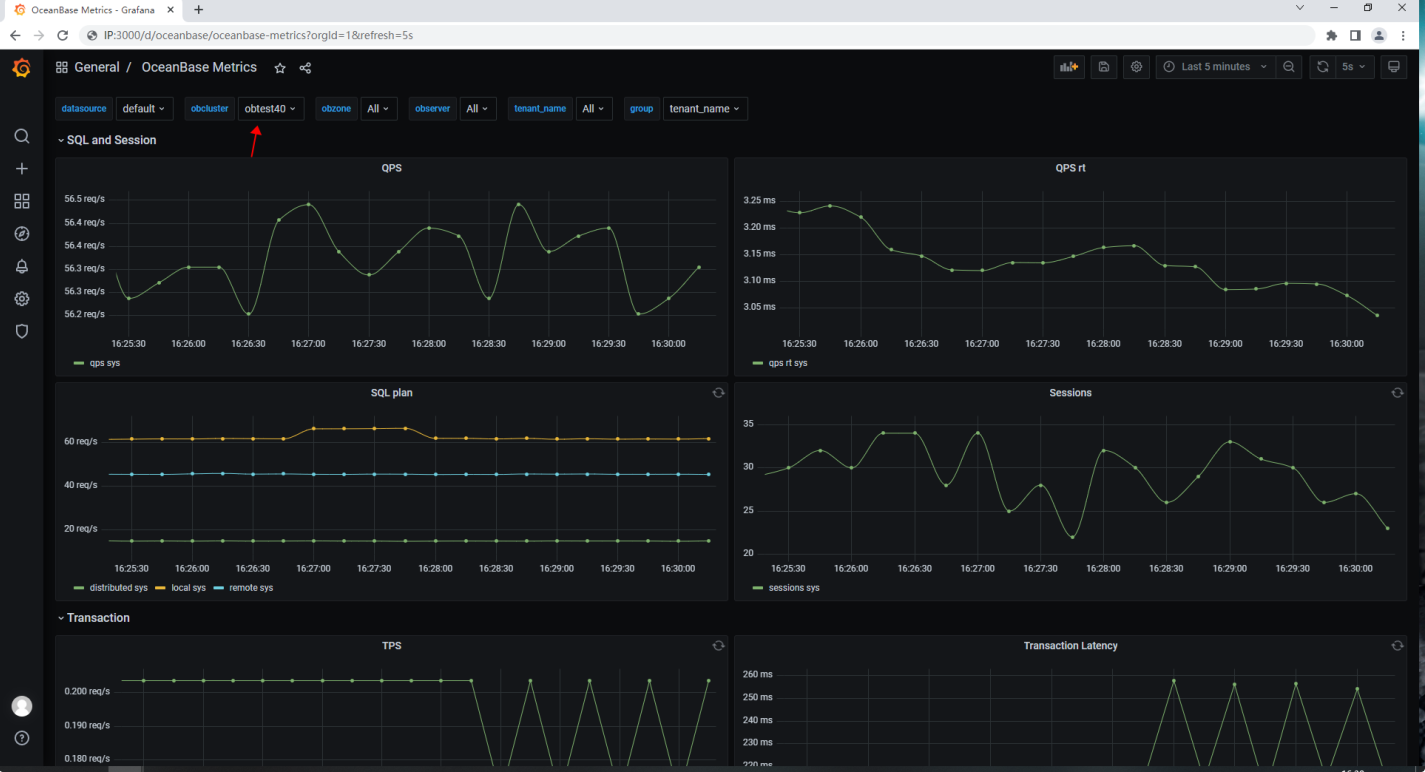
Task: Open the Create plus menu in the sidebar
Action: pos(22,169)
